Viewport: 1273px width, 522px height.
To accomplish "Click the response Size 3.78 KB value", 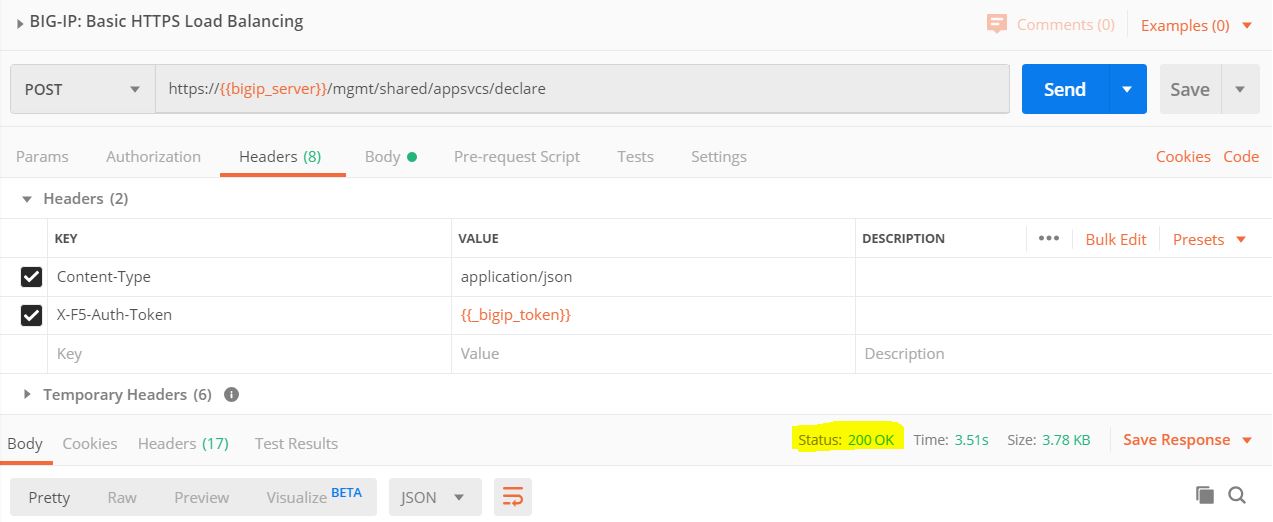I will [x=1066, y=440].
